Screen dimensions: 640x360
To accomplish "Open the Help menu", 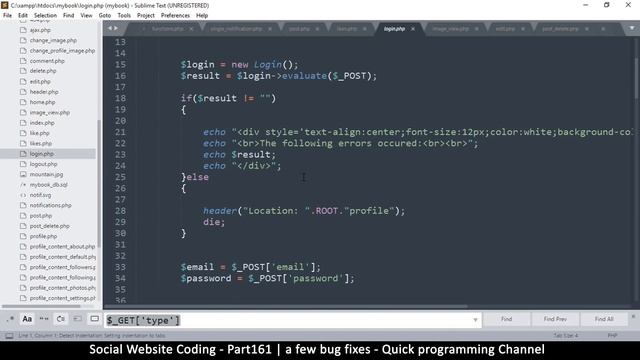I will (x=202, y=16).
